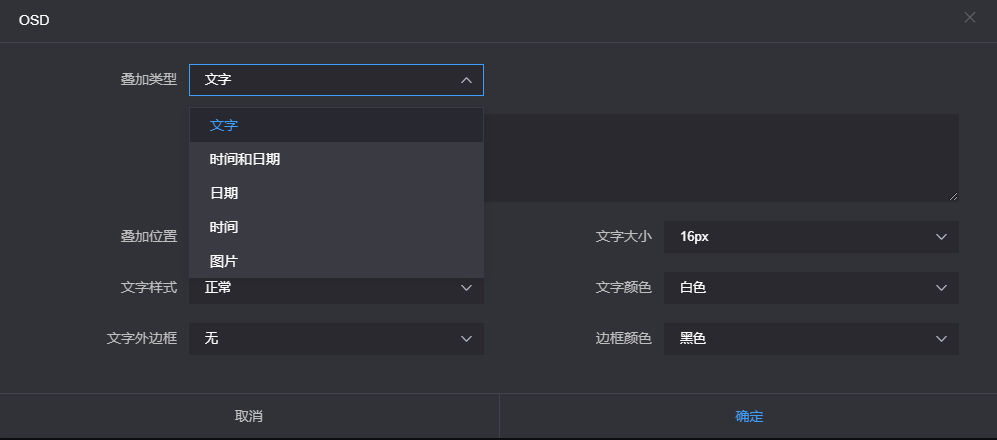
Task: Click the textarea resize handle corner
Action: 953,196
